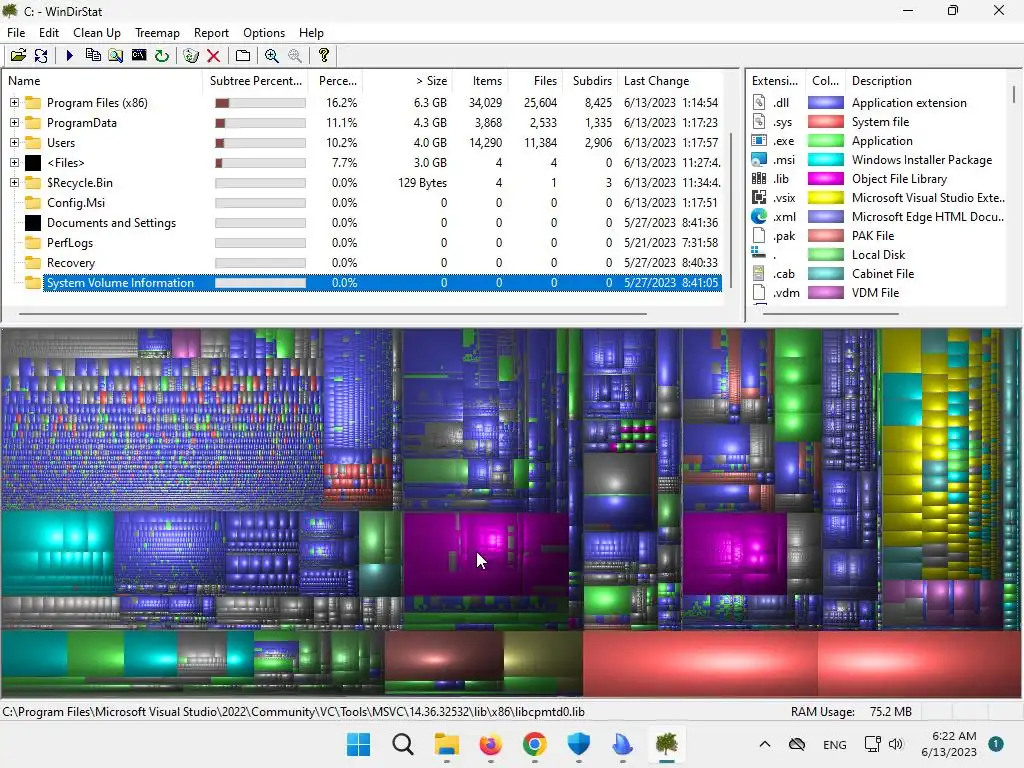The height and width of the screenshot is (768, 1024).
Task: Click the taskbar clock showing 6:22 AM
Action: point(949,744)
